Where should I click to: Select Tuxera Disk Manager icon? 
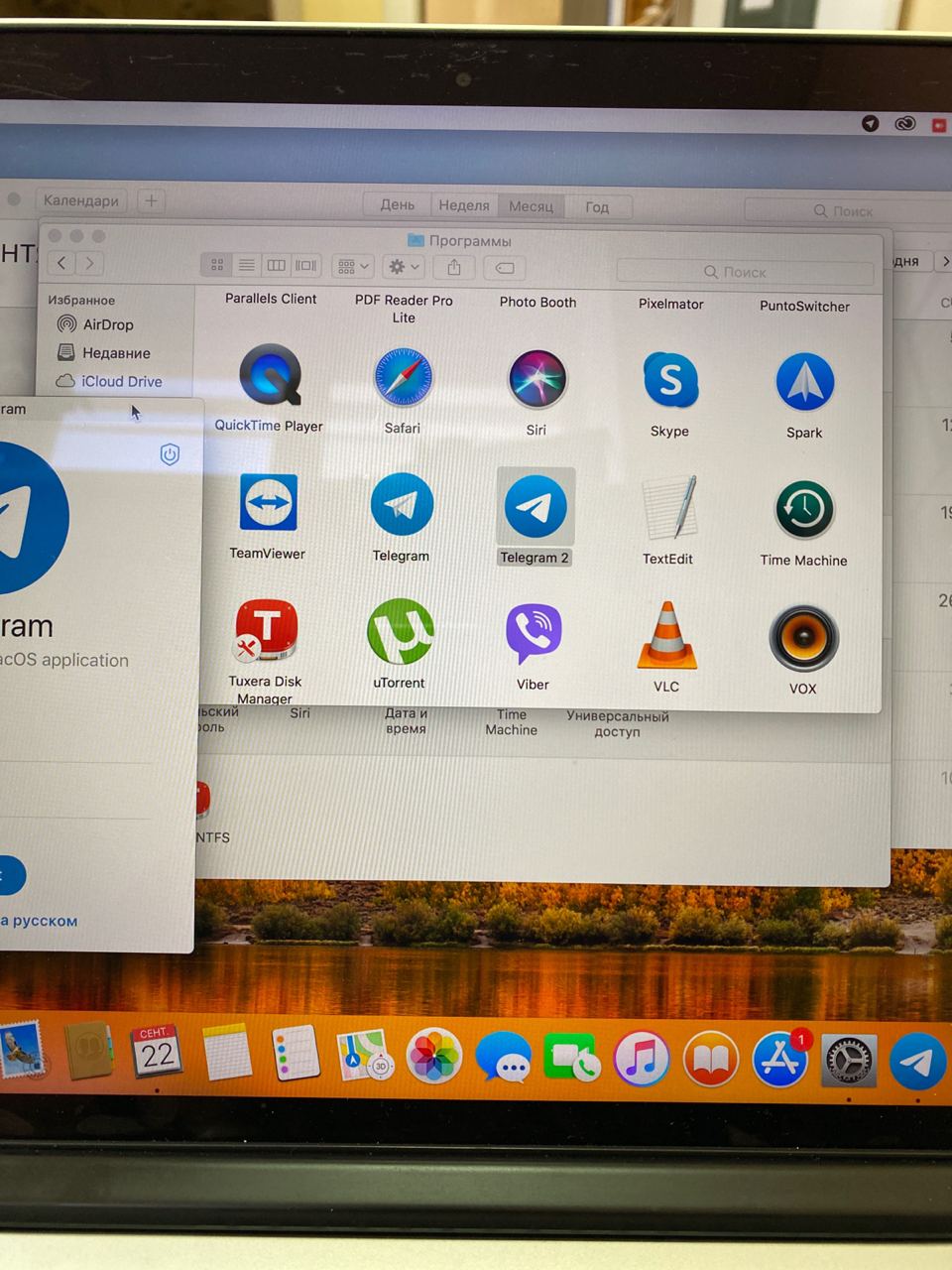(266, 630)
